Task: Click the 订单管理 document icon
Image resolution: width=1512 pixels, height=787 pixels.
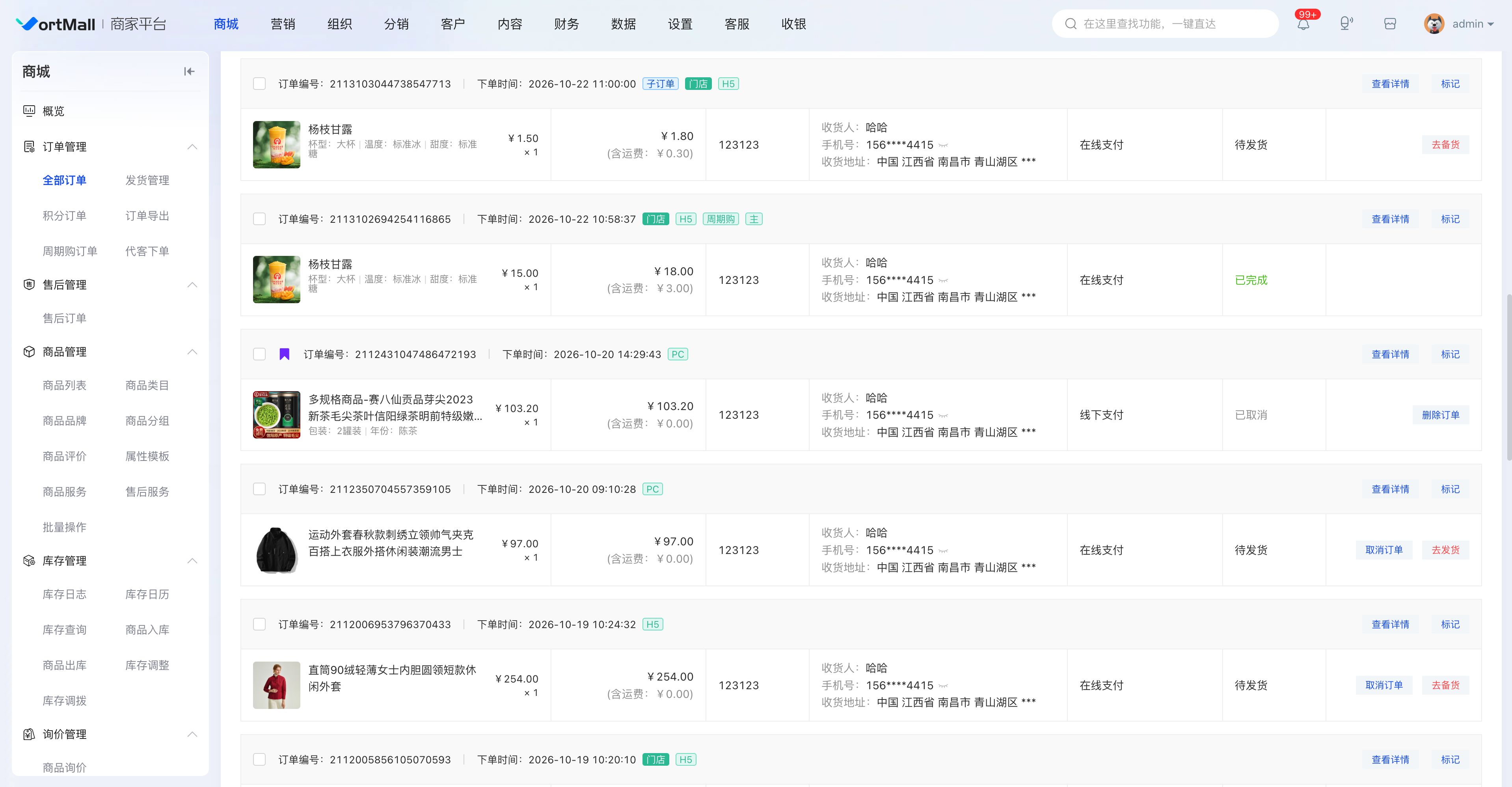Action: pyautogui.click(x=29, y=147)
